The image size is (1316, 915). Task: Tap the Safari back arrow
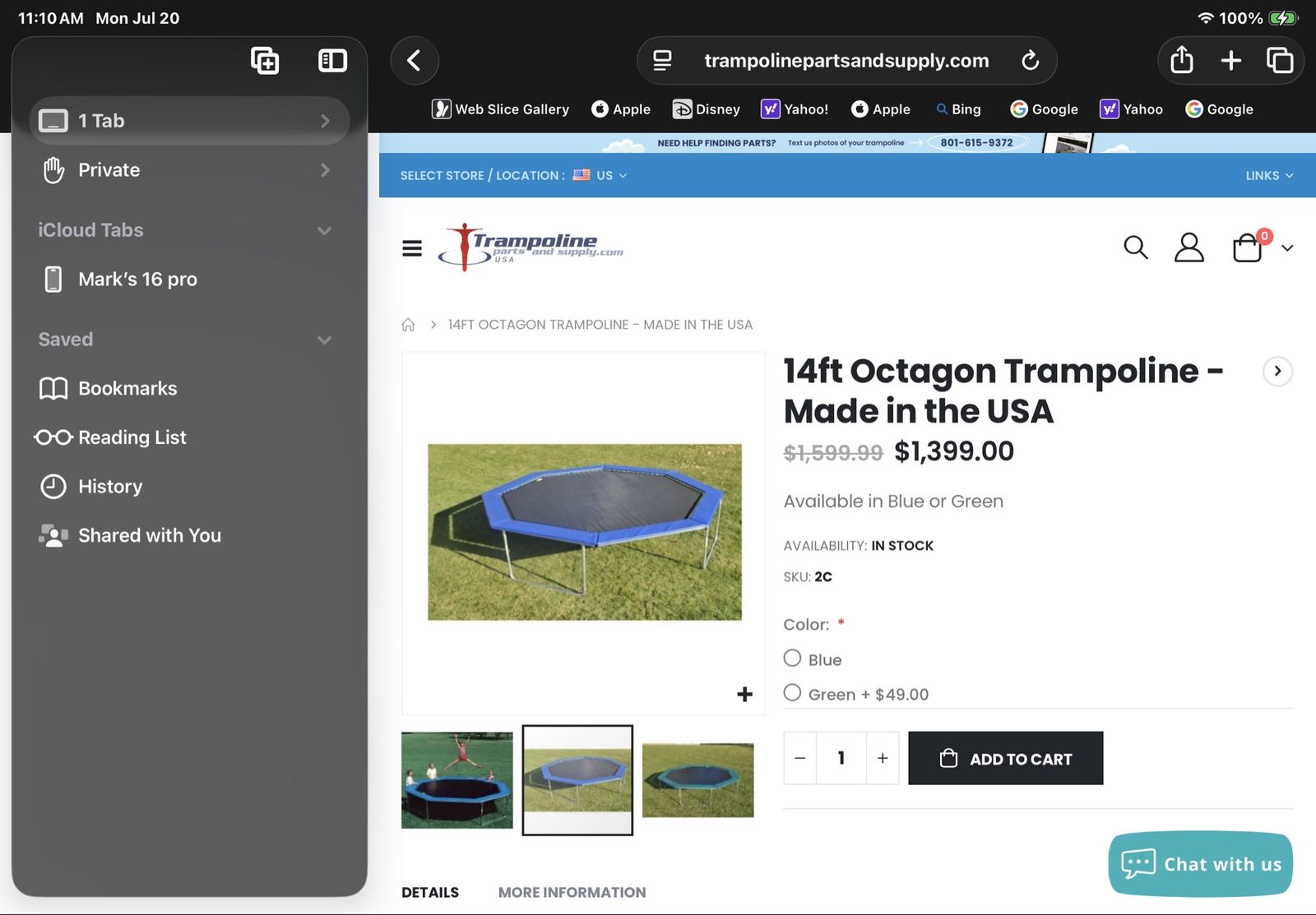click(x=415, y=61)
